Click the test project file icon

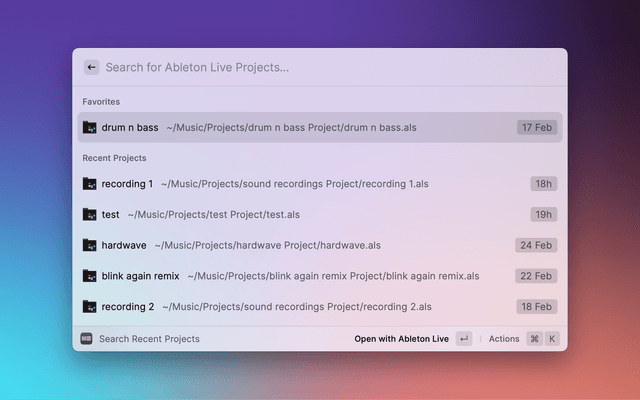89,214
